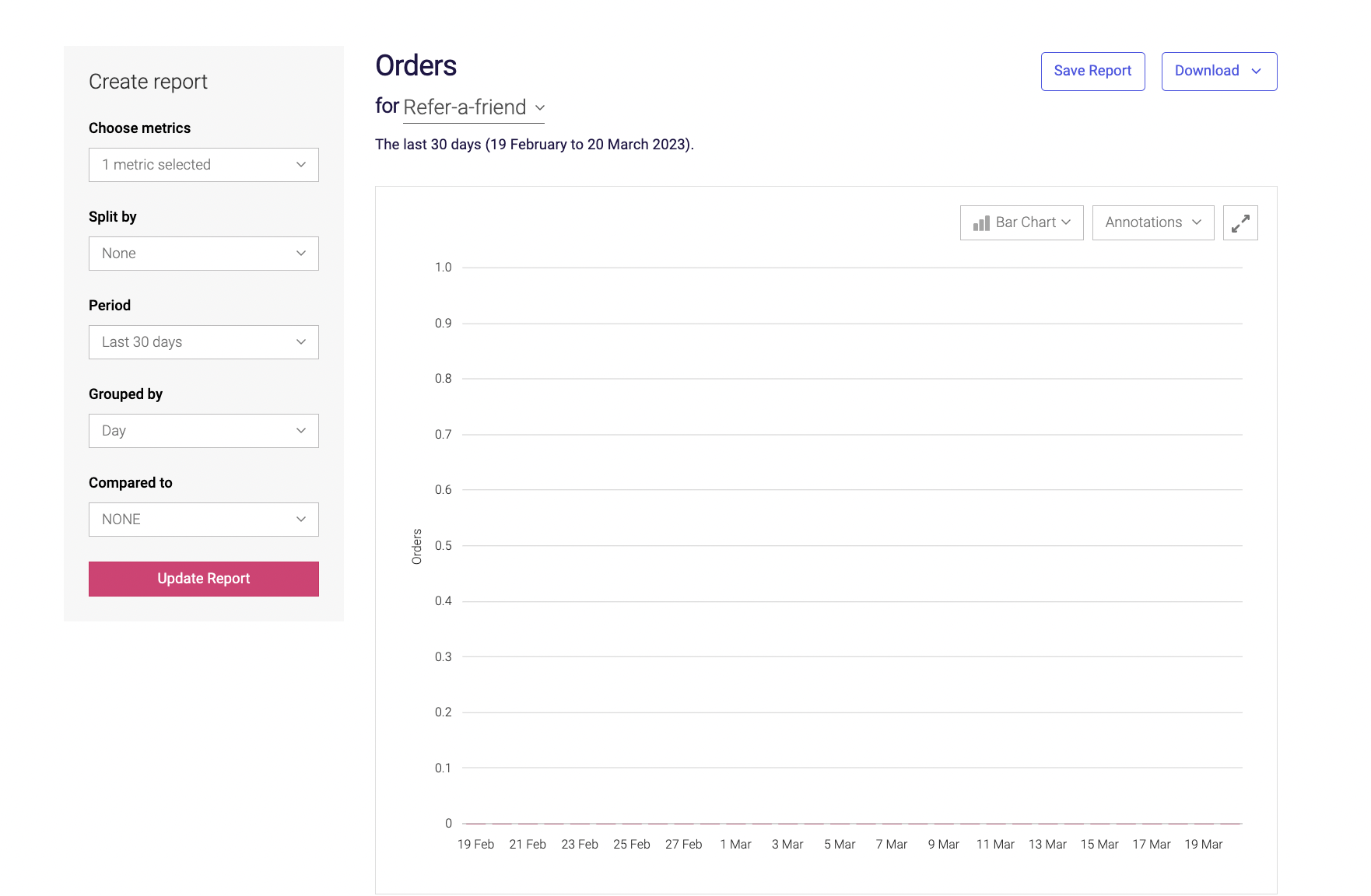Screen dimensions: 1371x896
Task: Click the Orders report heading
Action: [x=416, y=66]
